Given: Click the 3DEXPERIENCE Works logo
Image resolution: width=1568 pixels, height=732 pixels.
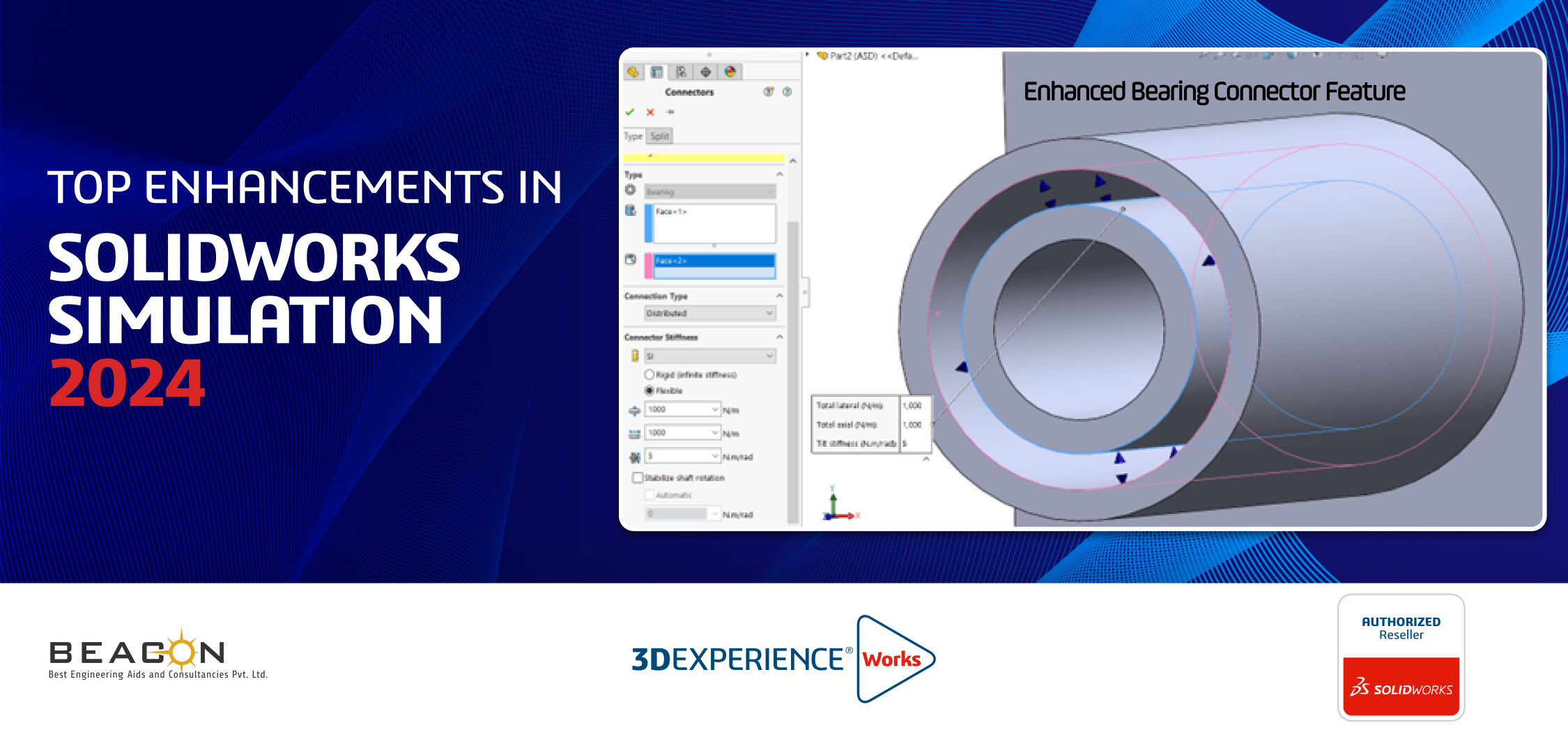Looking at the screenshot, I should [783, 659].
